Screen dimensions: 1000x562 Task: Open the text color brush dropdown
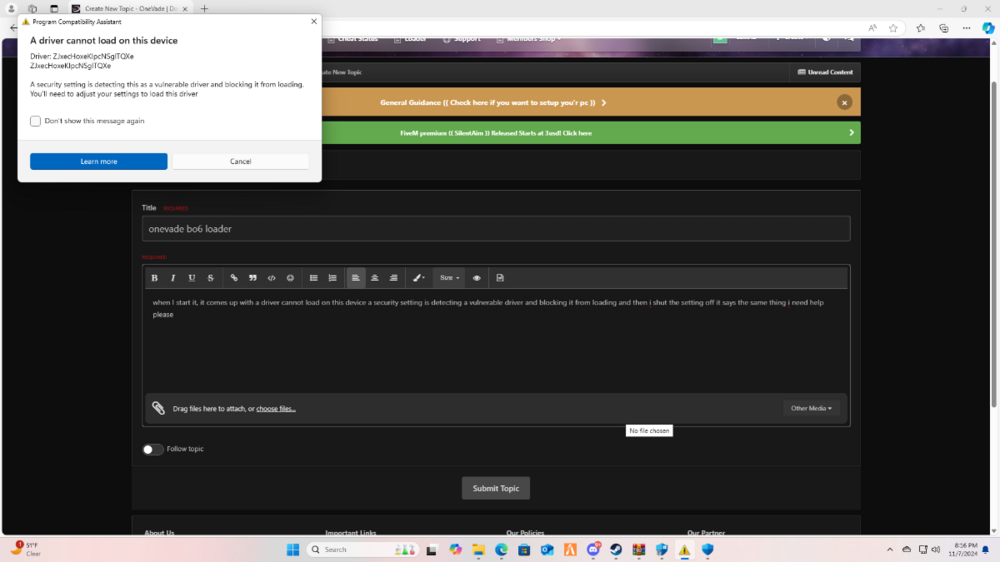[x=418, y=278]
